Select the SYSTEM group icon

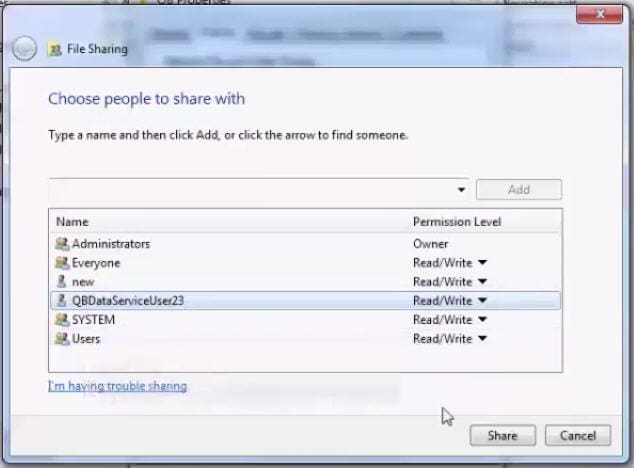(62, 320)
